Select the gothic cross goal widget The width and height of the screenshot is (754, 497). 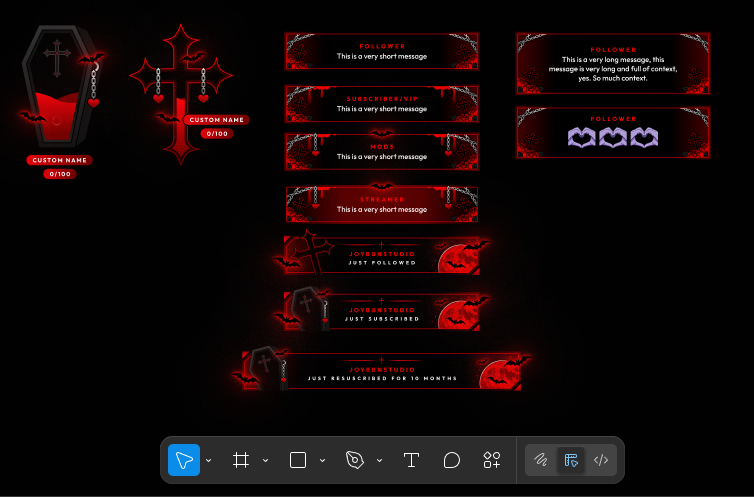(x=181, y=95)
